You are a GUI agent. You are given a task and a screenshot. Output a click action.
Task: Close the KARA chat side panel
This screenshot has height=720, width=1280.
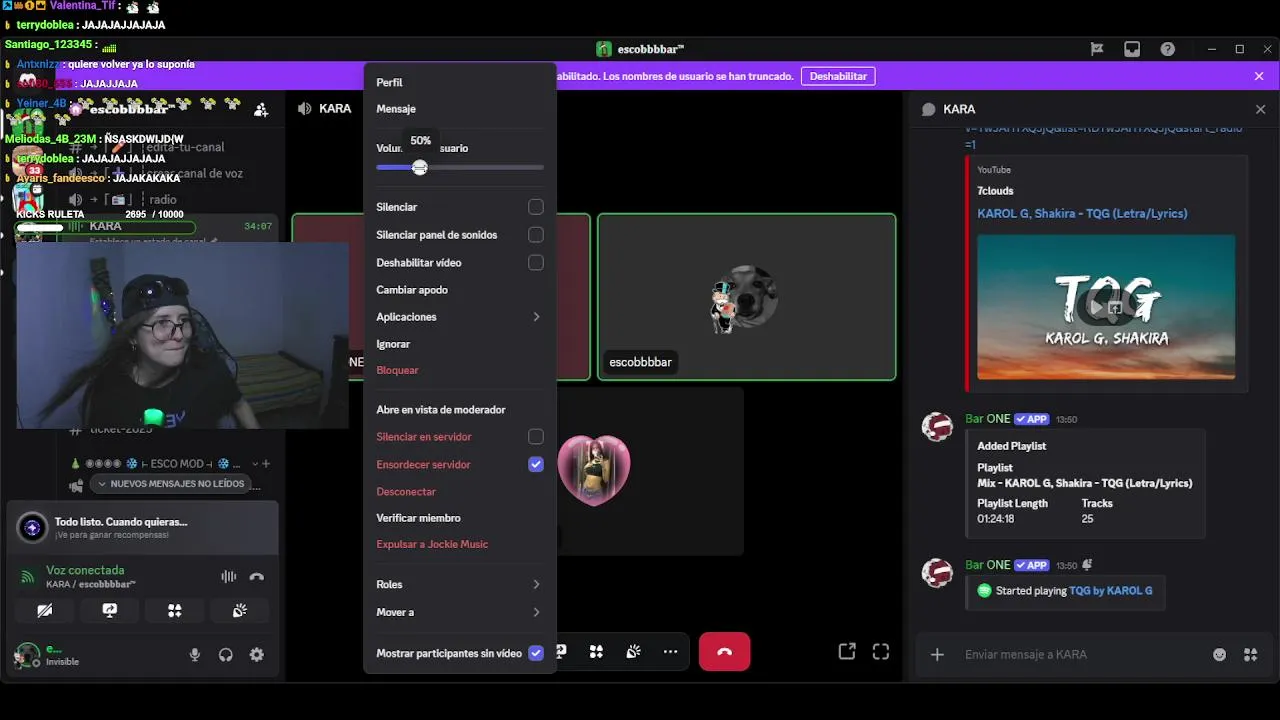click(1260, 109)
